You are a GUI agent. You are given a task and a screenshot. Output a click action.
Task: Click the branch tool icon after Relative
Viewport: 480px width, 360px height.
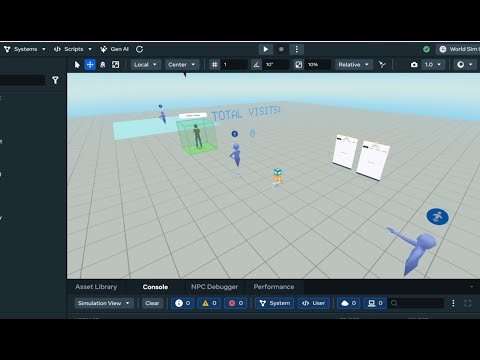click(383, 65)
